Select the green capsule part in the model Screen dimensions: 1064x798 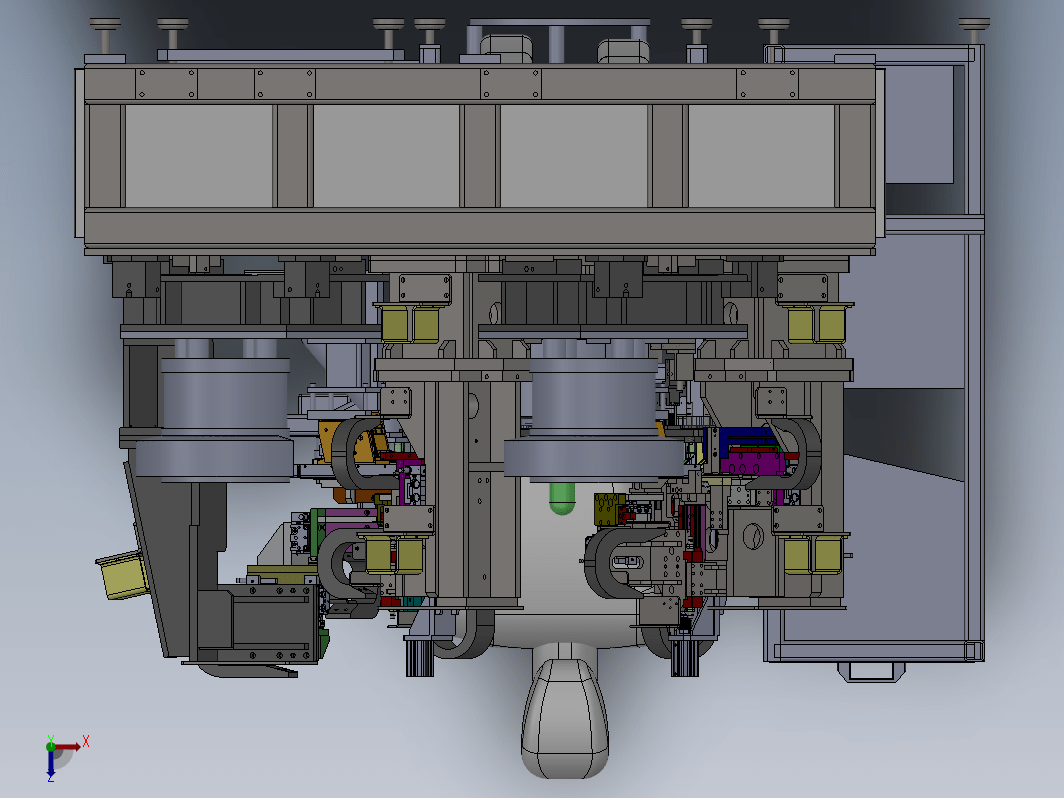(562, 498)
